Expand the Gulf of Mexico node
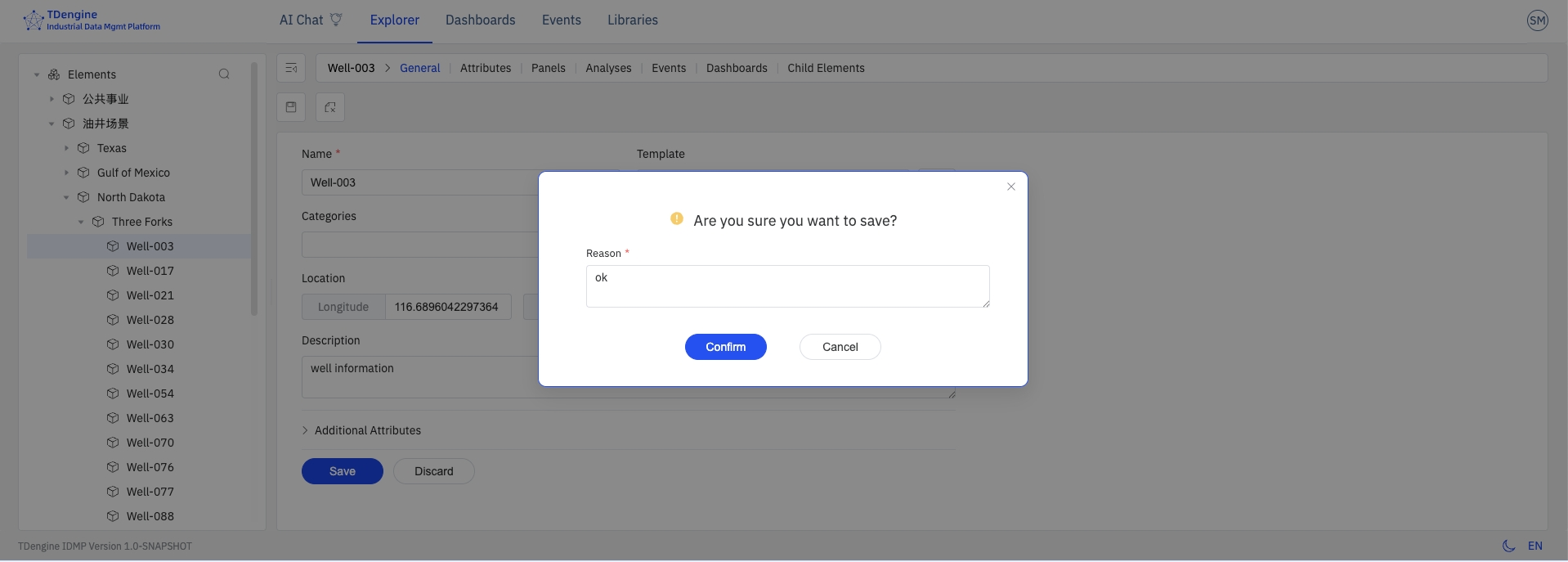 pos(67,173)
